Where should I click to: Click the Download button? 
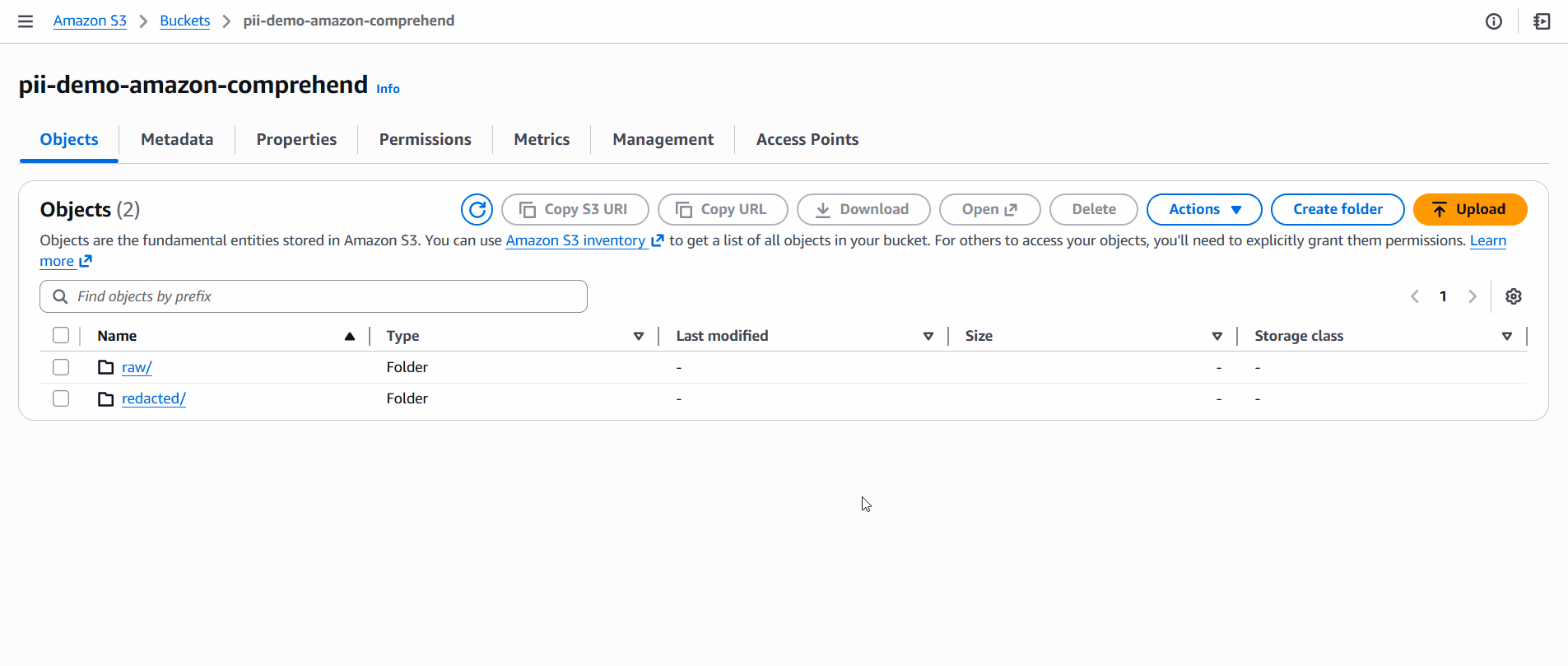coord(863,209)
